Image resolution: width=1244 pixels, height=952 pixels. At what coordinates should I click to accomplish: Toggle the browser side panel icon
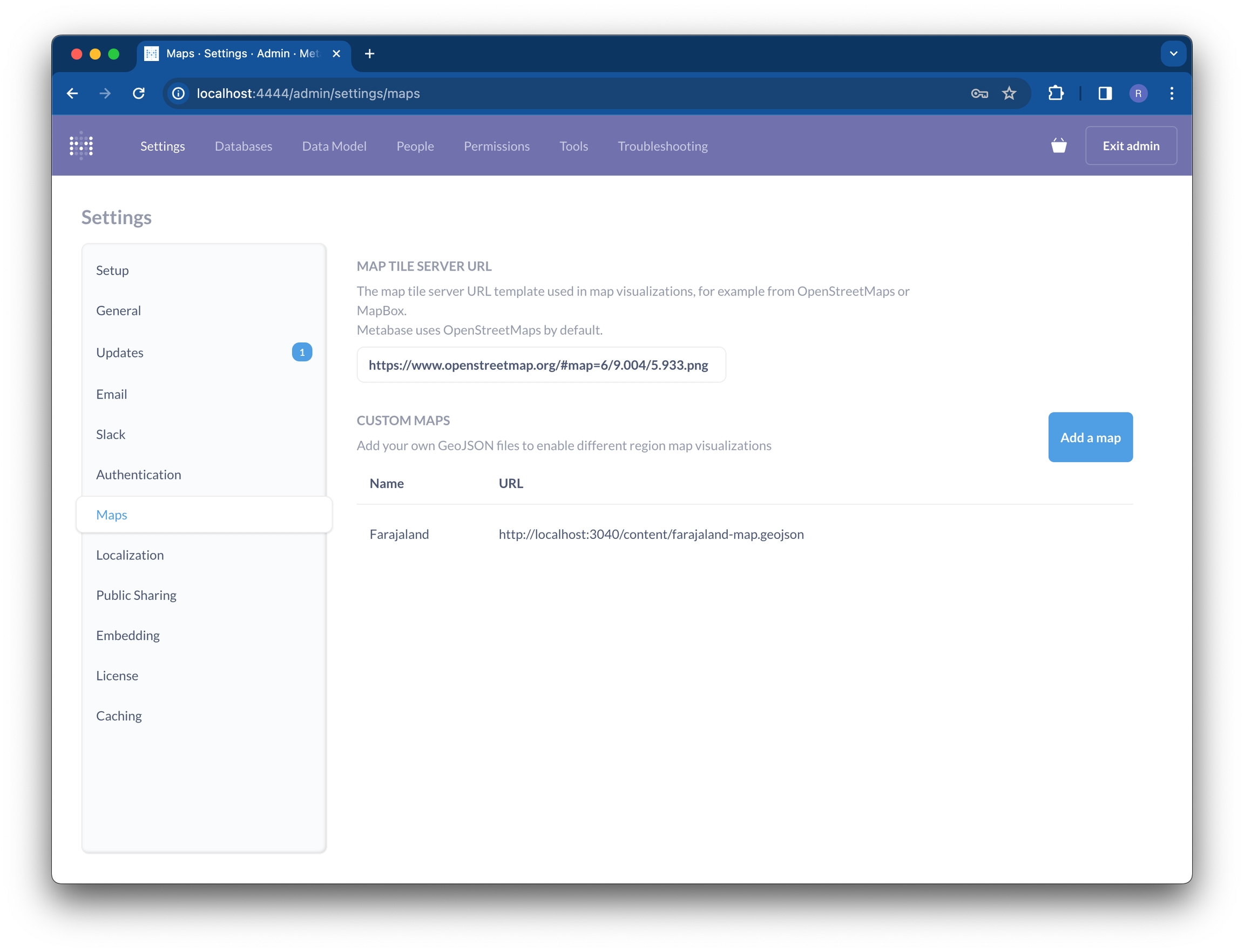click(1105, 93)
